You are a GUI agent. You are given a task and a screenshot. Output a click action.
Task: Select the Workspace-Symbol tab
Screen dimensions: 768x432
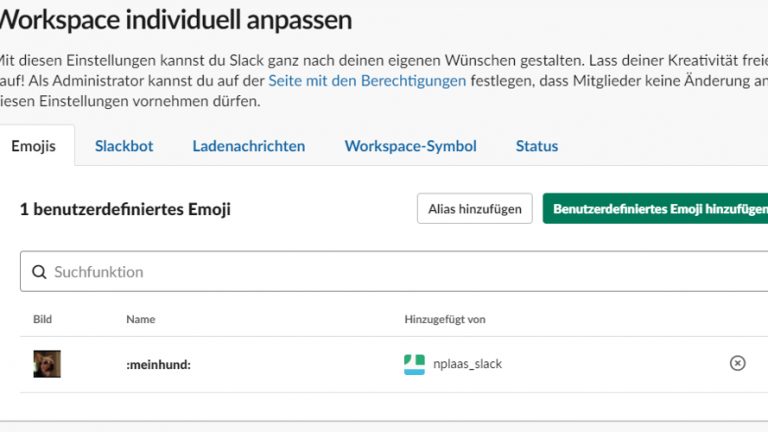pyautogui.click(x=410, y=146)
